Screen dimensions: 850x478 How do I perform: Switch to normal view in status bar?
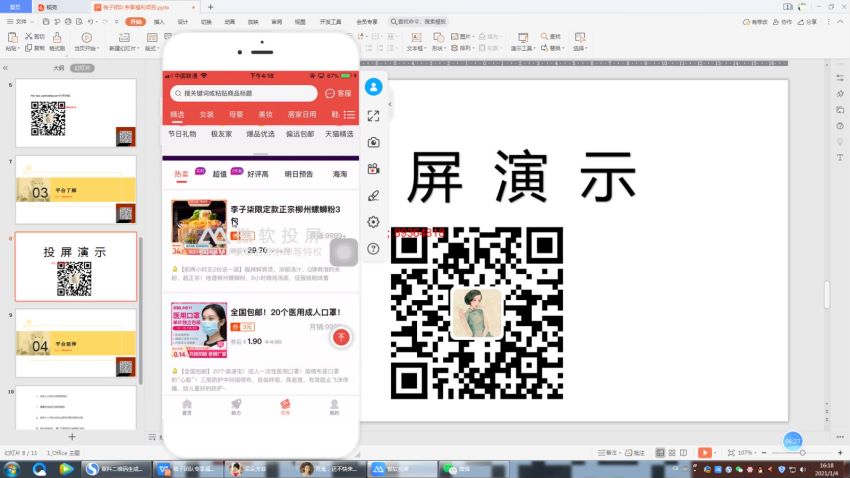[660, 453]
